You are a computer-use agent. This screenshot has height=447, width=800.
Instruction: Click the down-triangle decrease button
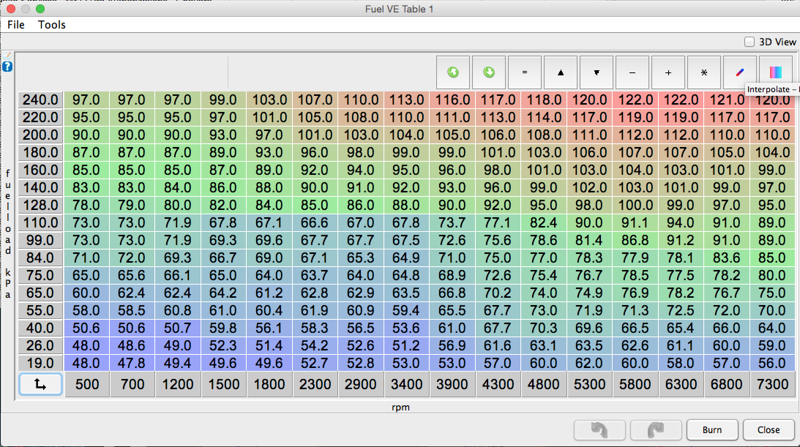tap(597, 73)
